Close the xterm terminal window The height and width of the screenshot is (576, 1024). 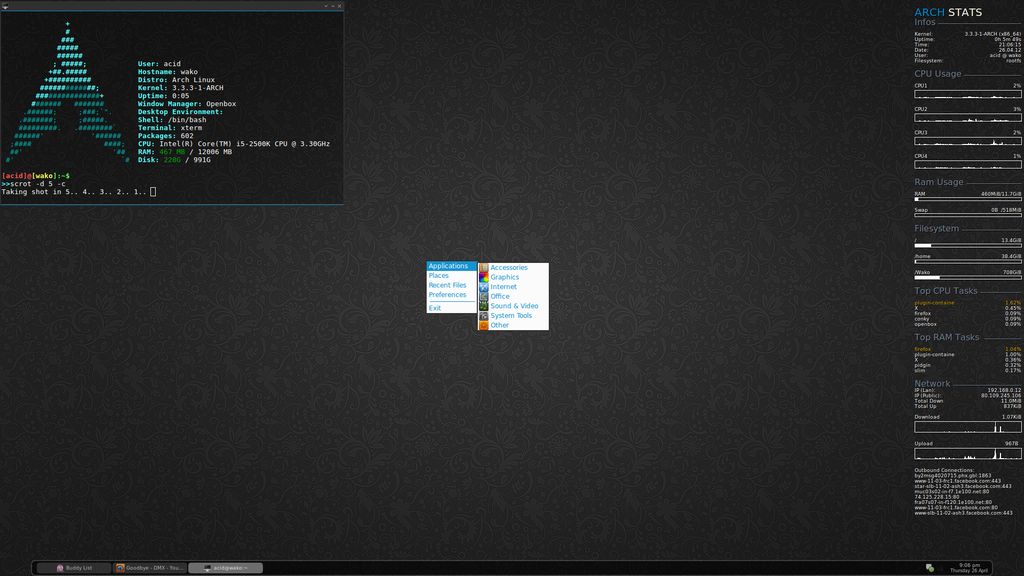point(338,6)
